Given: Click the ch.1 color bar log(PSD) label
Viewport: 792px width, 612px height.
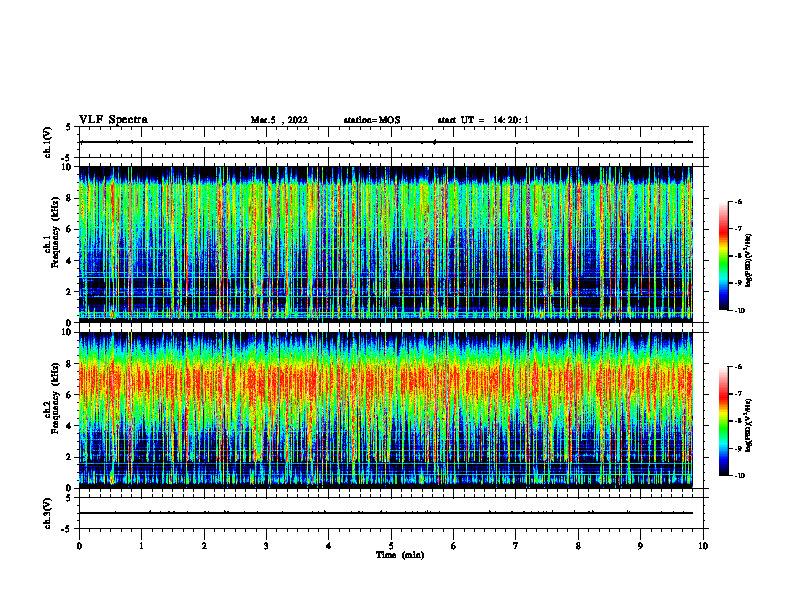Looking at the screenshot, I should tap(749, 261).
